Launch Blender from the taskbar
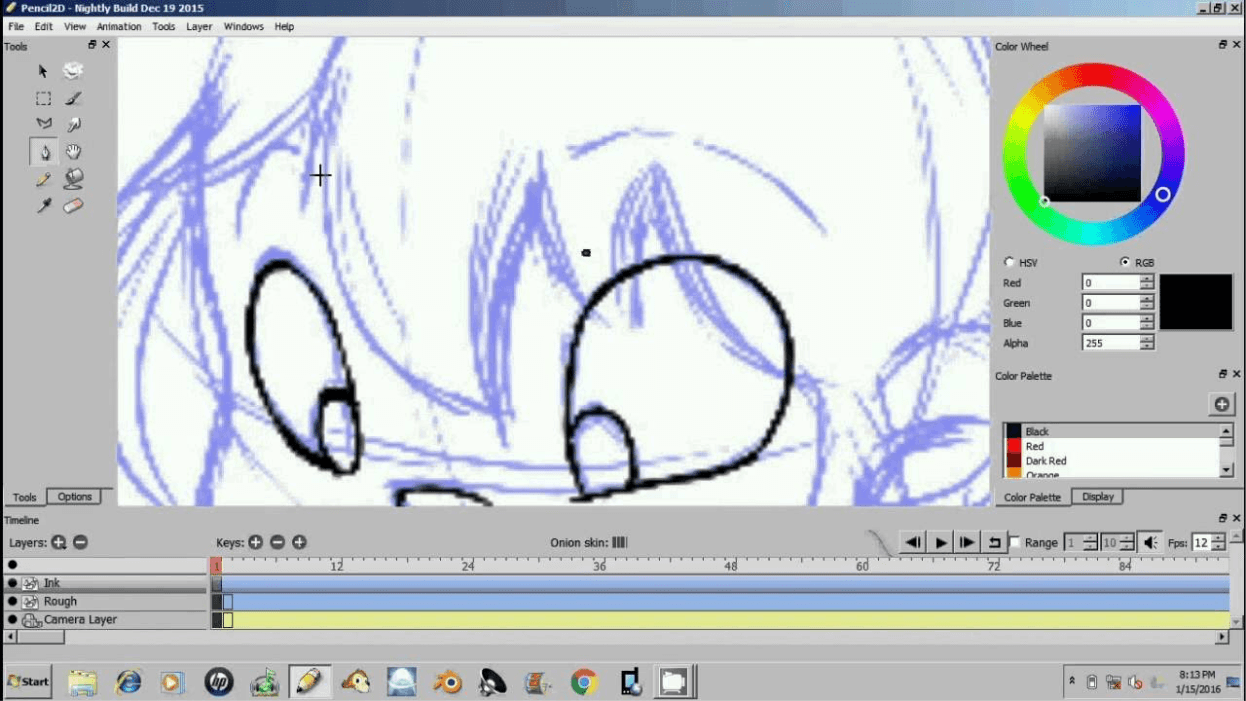 click(x=447, y=681)
